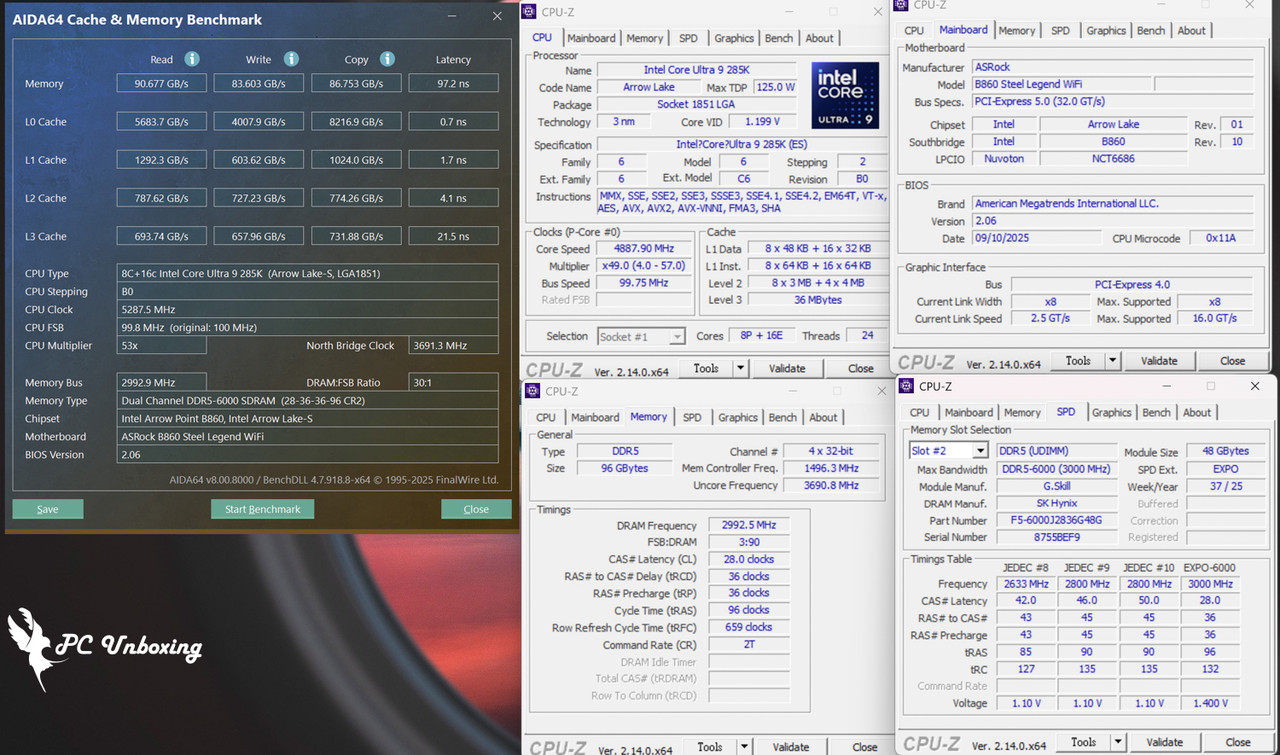Click the info icon beside Read in AIDA64

click(x=192, y=59)
